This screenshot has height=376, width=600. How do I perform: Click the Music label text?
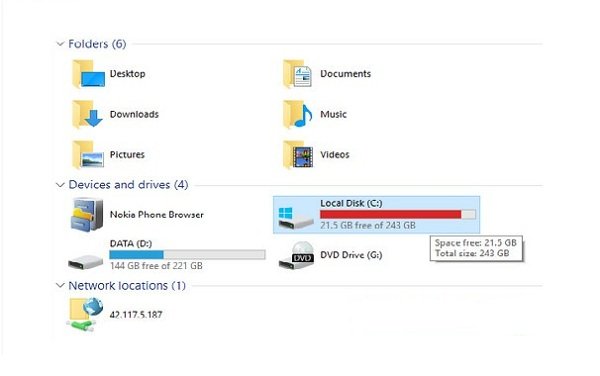pos(333,114)
